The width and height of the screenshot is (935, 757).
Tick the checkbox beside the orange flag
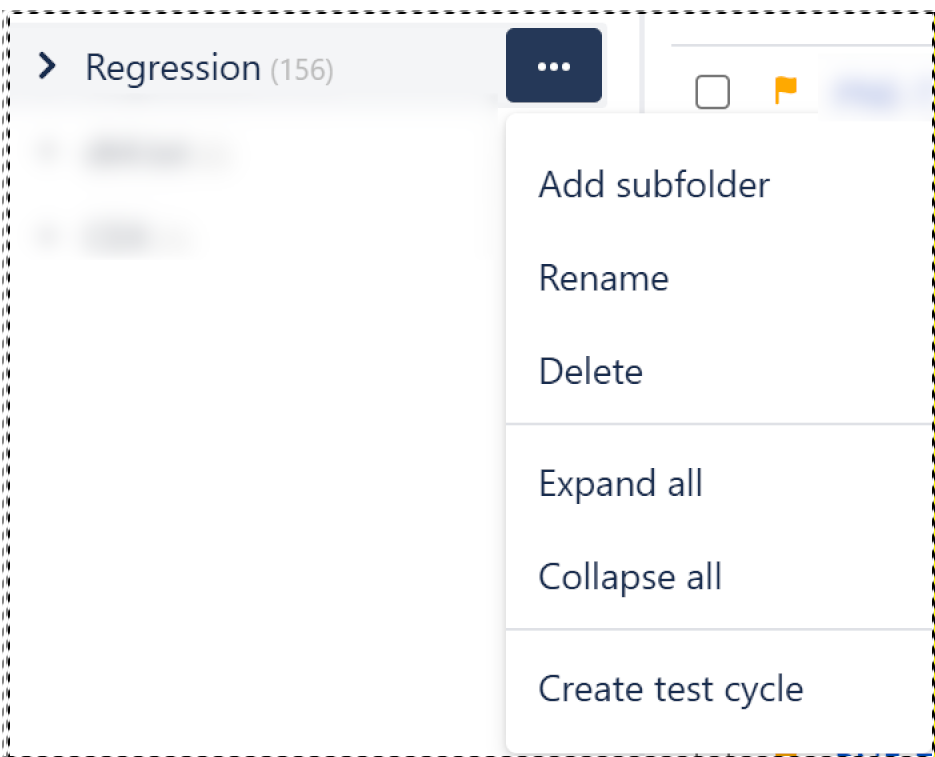(712, 92)
